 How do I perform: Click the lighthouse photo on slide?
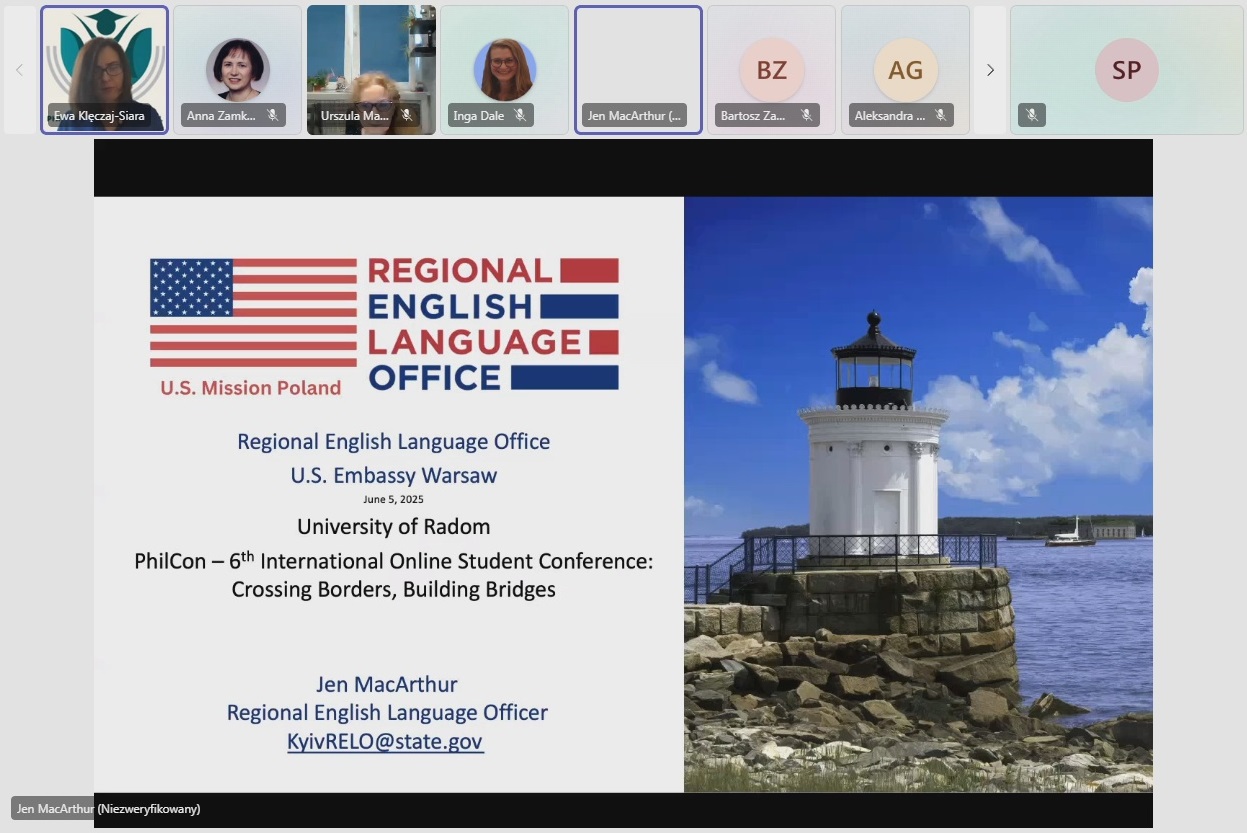point(918,494)
